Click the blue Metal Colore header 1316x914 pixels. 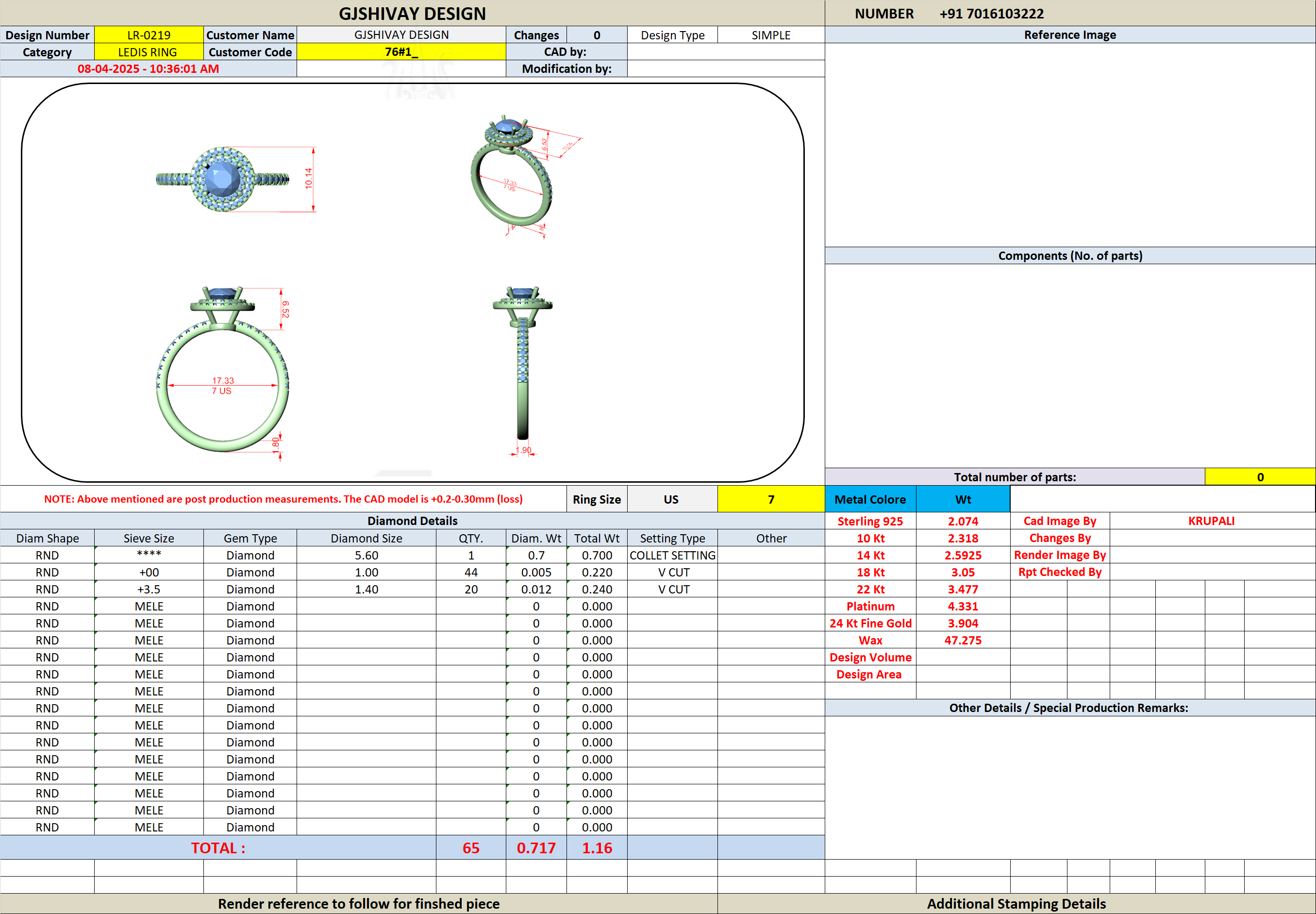[x=870, y=499]
